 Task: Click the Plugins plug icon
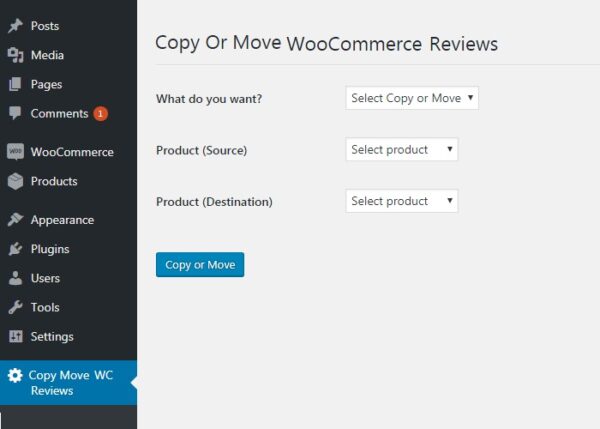pos(15,249)
